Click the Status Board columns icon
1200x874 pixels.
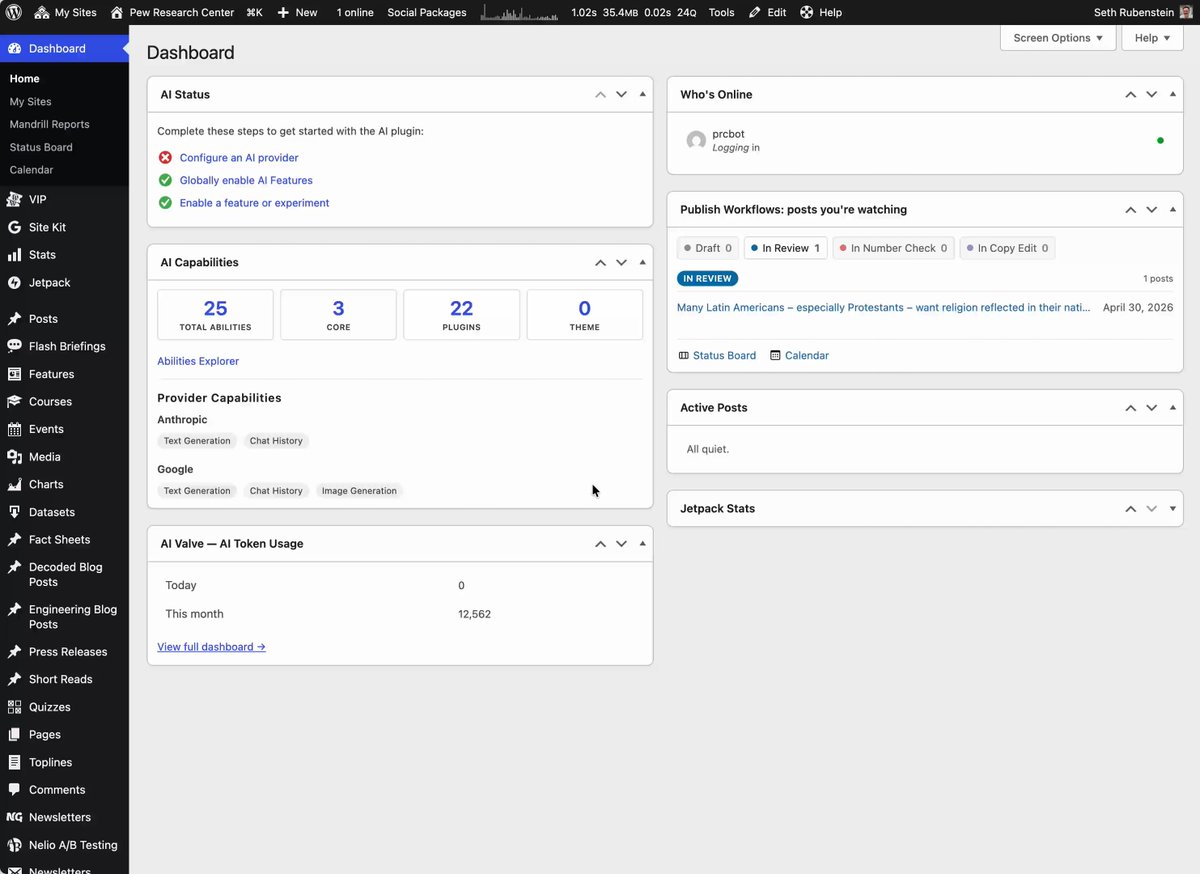(684, 356)
